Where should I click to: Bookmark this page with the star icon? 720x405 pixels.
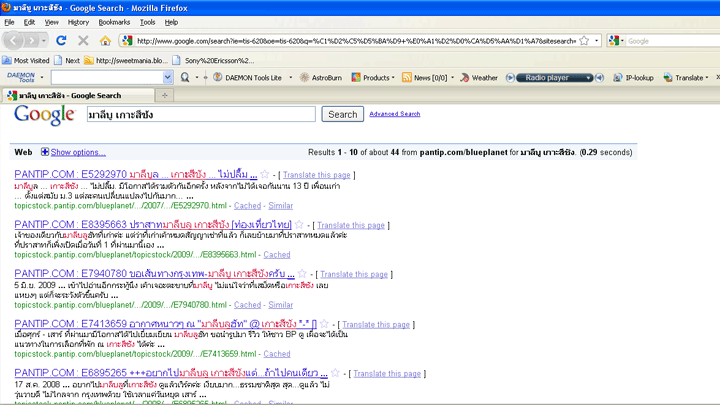pos(584,41)
